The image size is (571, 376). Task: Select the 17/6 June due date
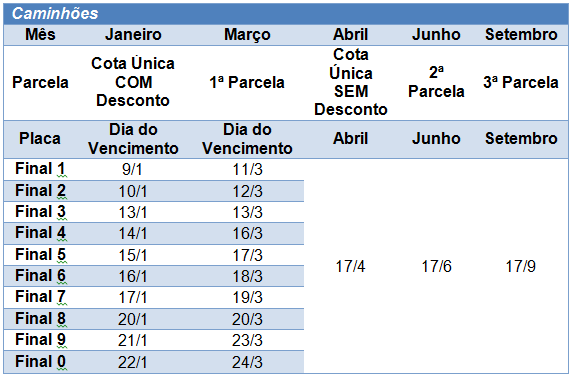pyautogui.click(x=436, y=266)
